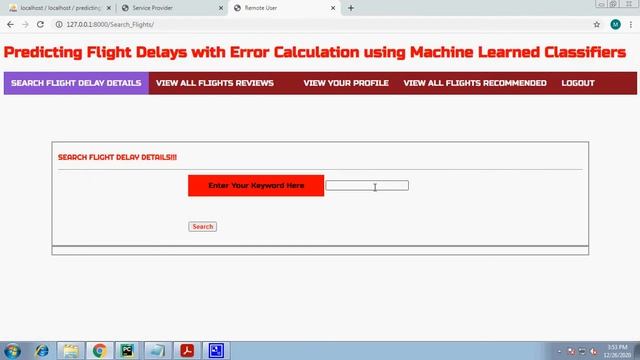Switch to localhost phpMyAdmin browser tab
This screenshot has height=360, width=640.
coord(60,8)
